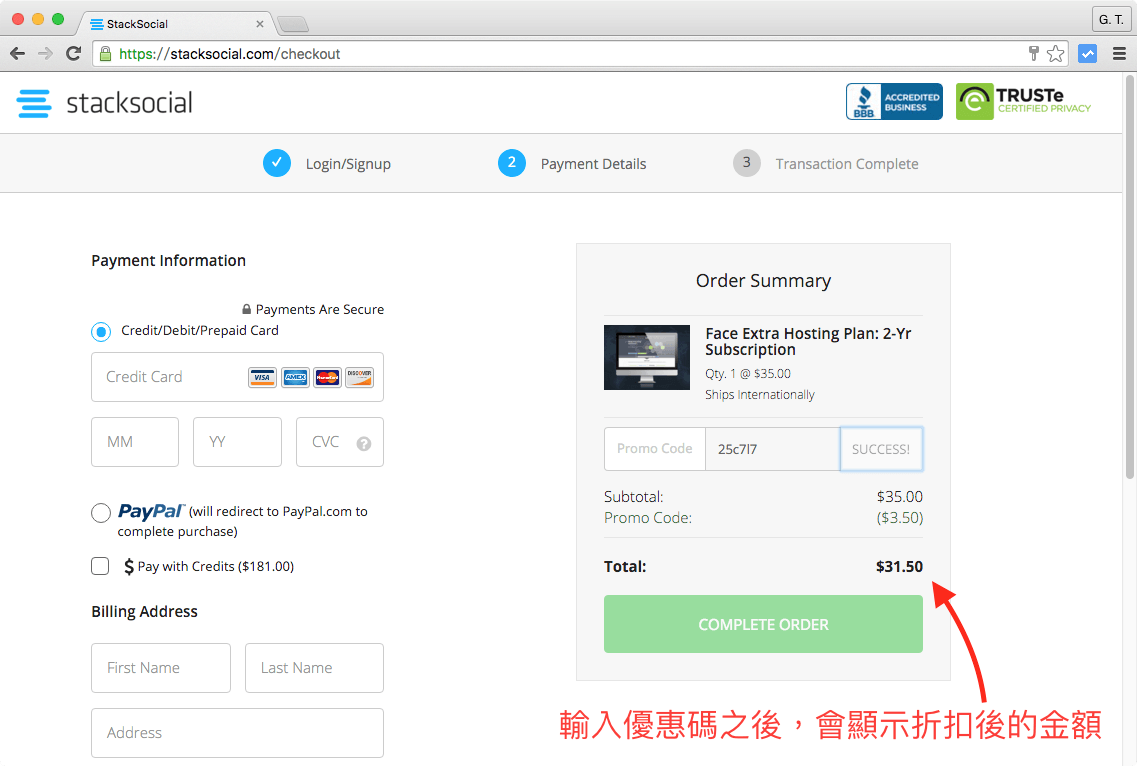This screenshot has width=1137, height=766.
Task: Go back to the previous page
Action: 17,54
